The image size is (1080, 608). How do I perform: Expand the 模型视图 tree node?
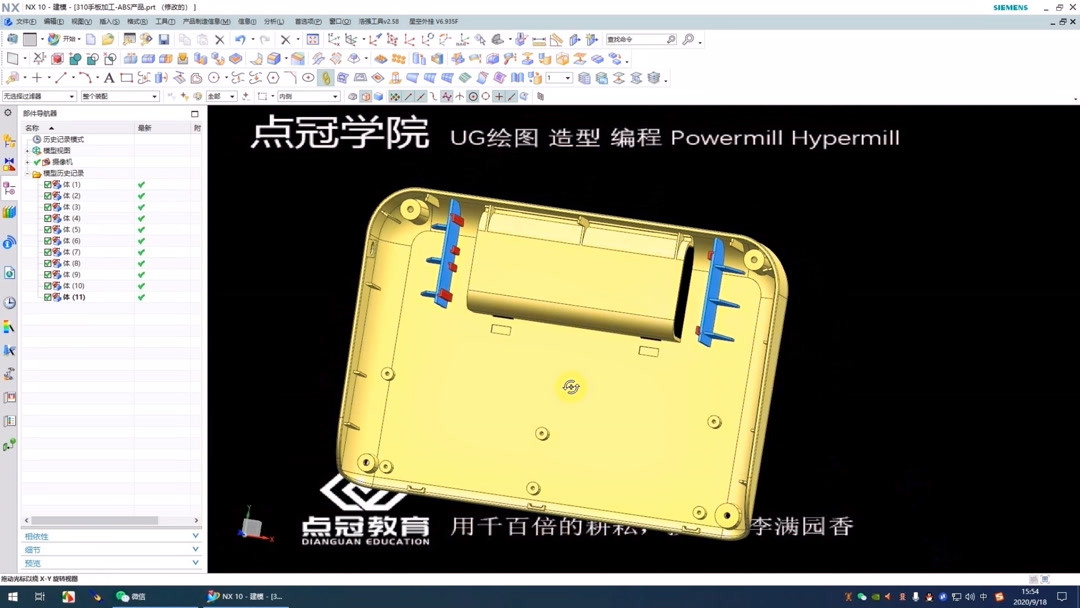27,151
